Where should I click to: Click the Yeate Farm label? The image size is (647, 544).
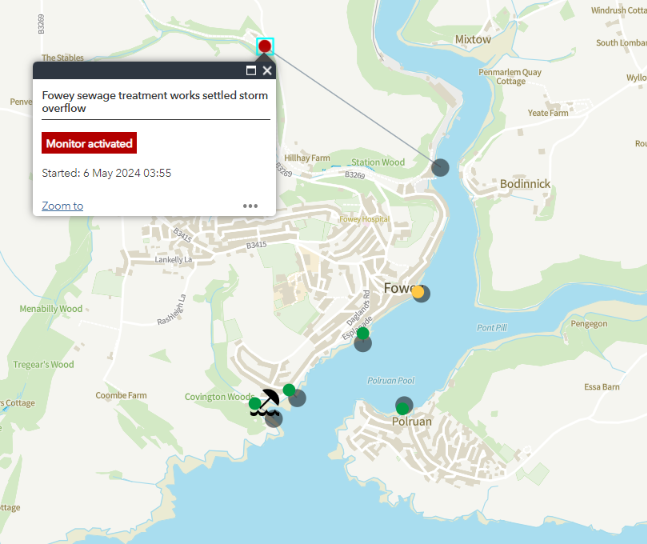point(548,113)
